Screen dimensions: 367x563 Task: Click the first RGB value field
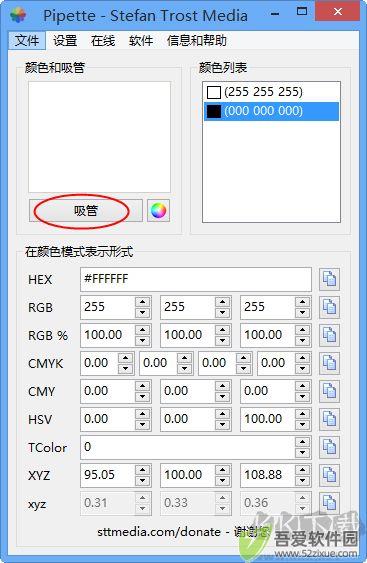click(108, 307)
